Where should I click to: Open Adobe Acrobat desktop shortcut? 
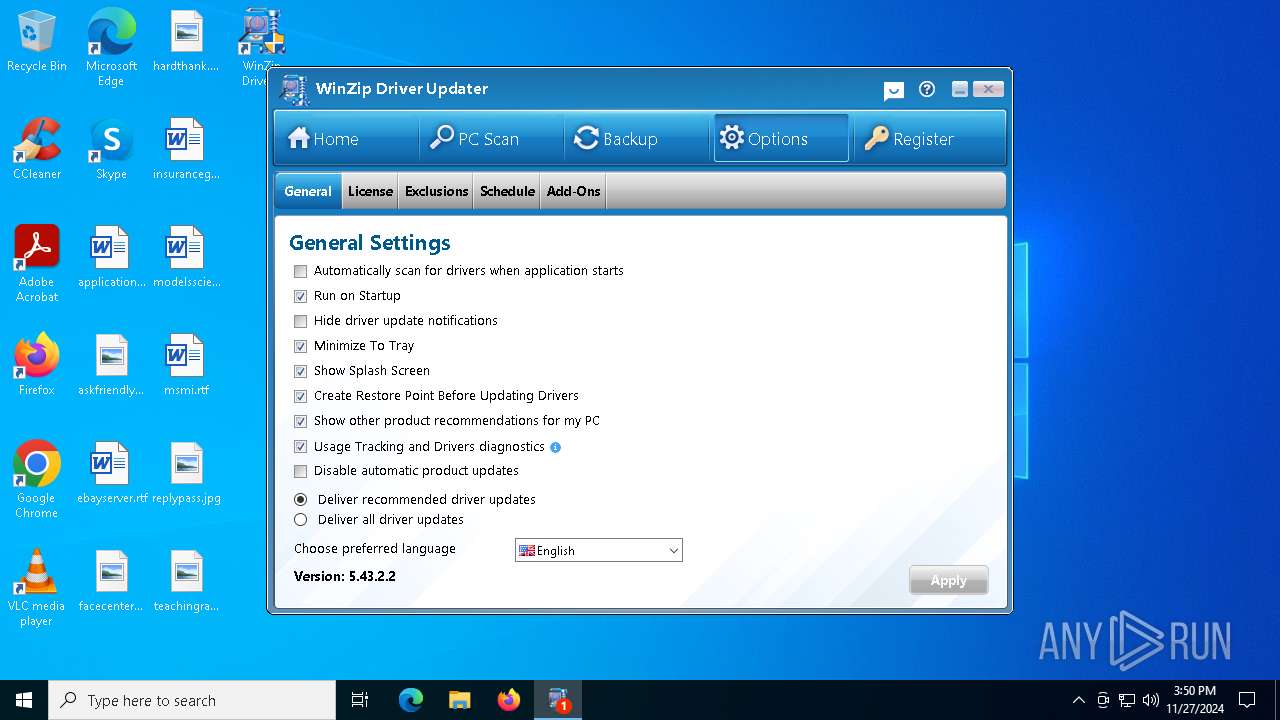coord(37,264)
